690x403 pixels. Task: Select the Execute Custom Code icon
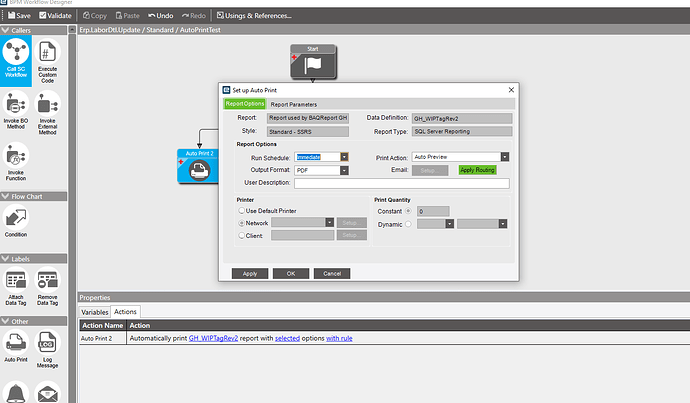pyautogui.click(x=48, y=61)
